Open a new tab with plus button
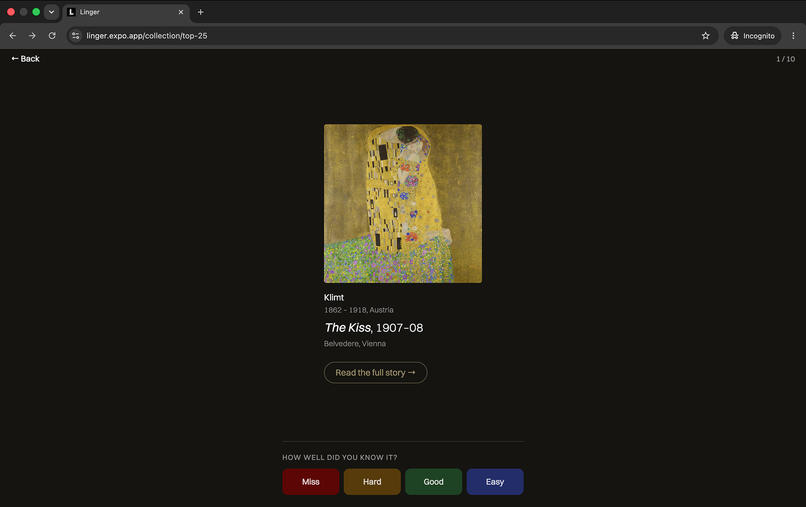Screen dimensions: 806x507 (x=200, y=12)
